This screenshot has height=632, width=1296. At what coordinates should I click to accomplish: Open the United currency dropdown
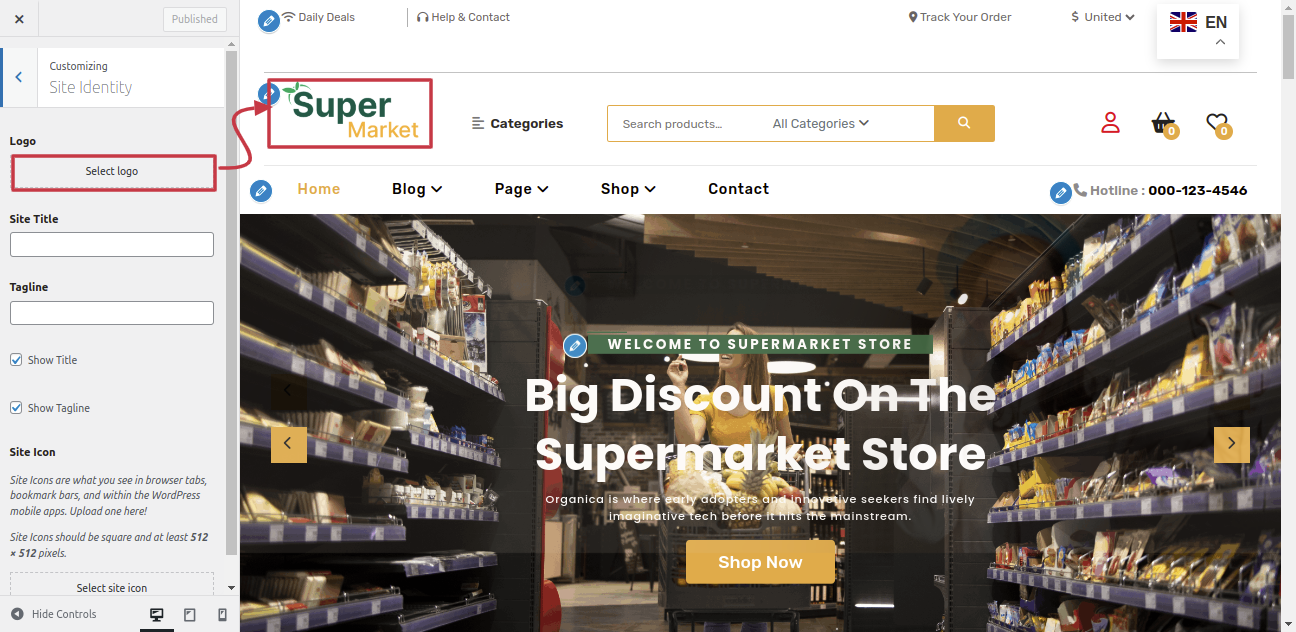1102,17
